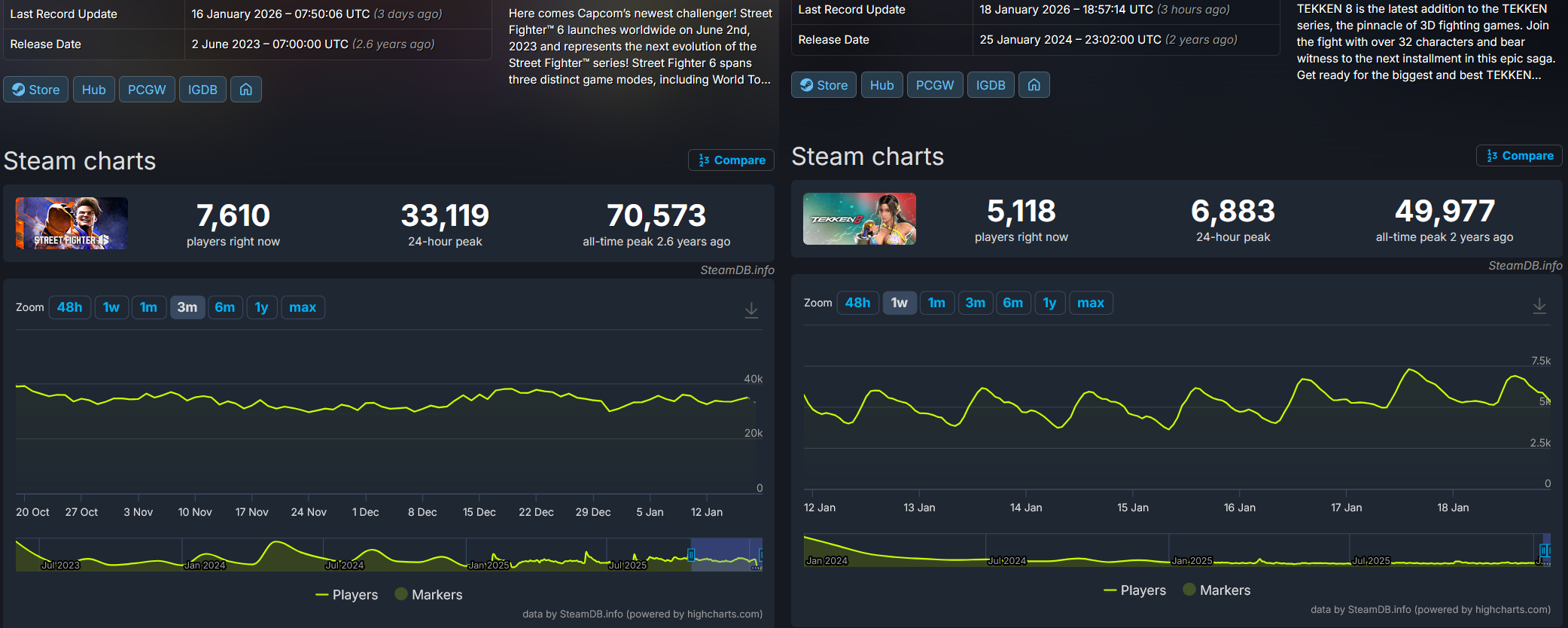1568x628 pixels.
Task: Click Jan 2025 label in TEKKEN 8 navigator
Action: 1192,561
